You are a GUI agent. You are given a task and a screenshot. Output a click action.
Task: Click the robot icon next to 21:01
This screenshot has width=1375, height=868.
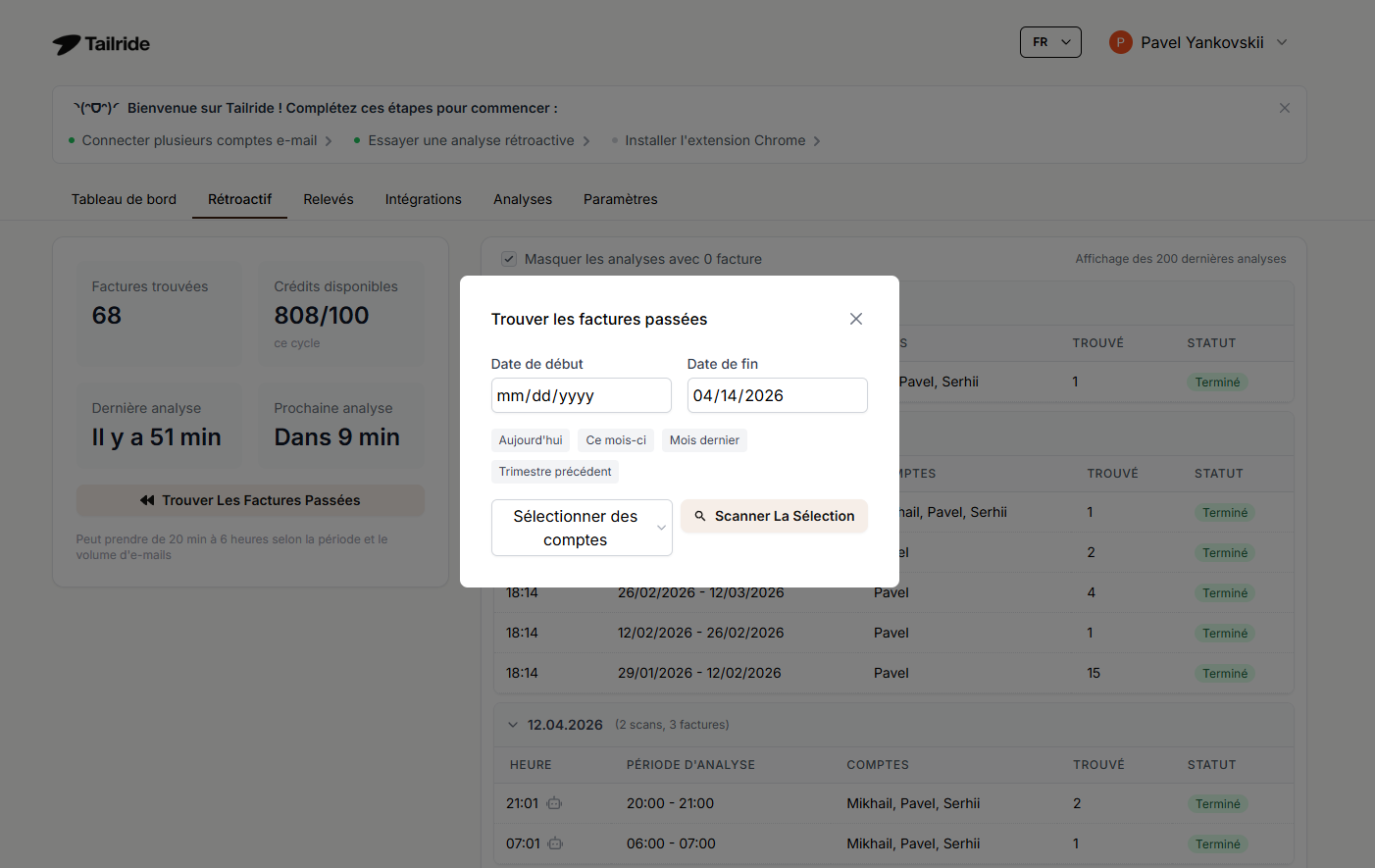coord(554,803)
